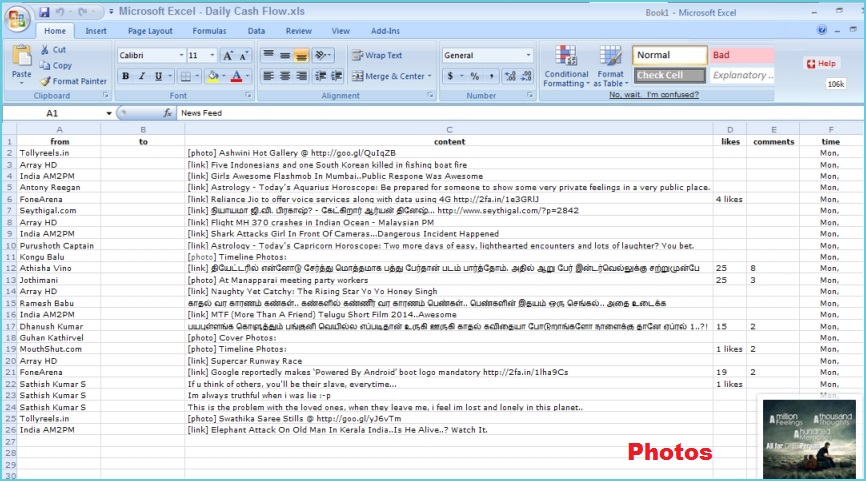Click 'No, wait. I'm confused?' link

(654, 95)
